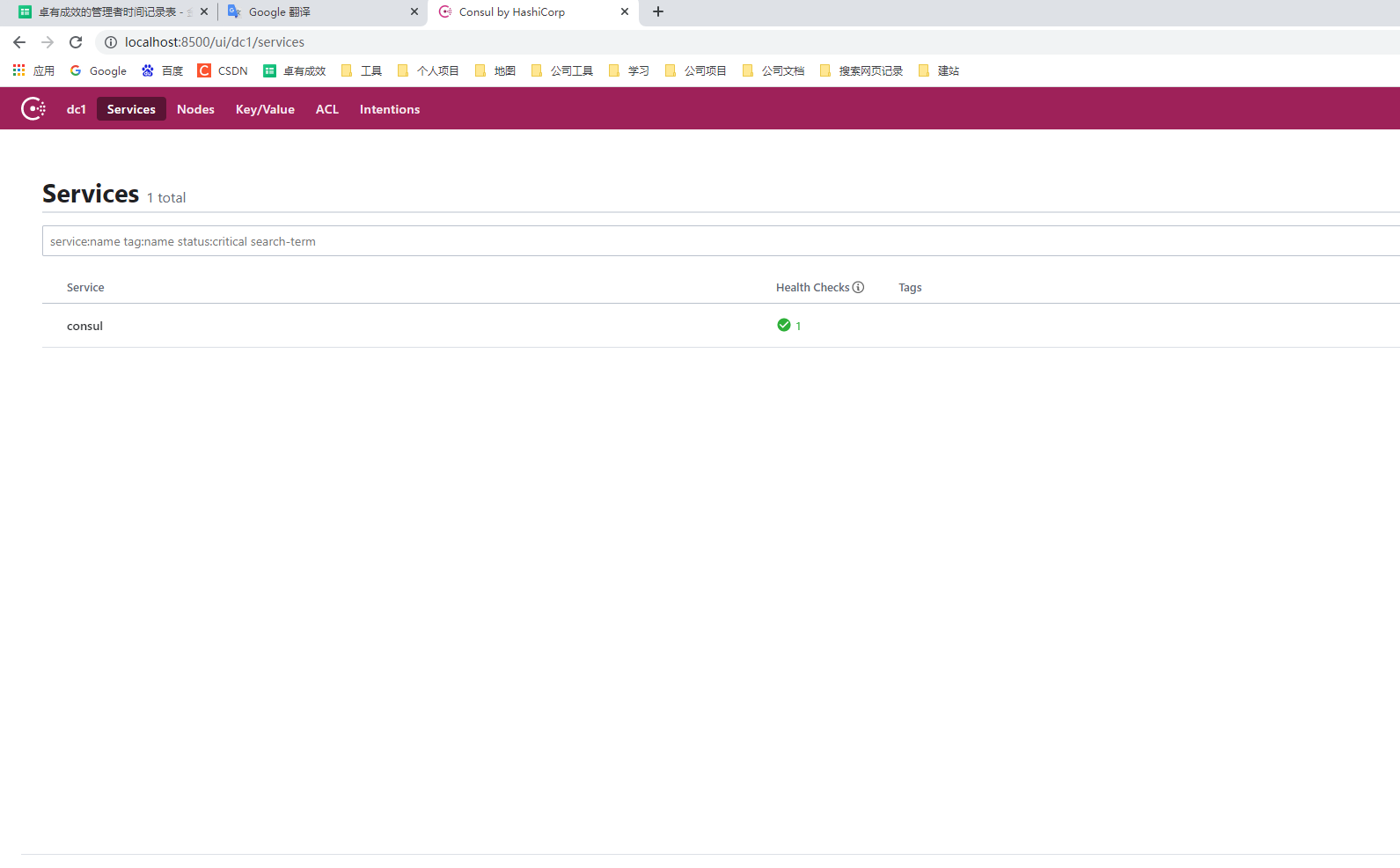This screenshot has height=868, width=1400.
Task: Focus the services search filter field
Action: 721,241
